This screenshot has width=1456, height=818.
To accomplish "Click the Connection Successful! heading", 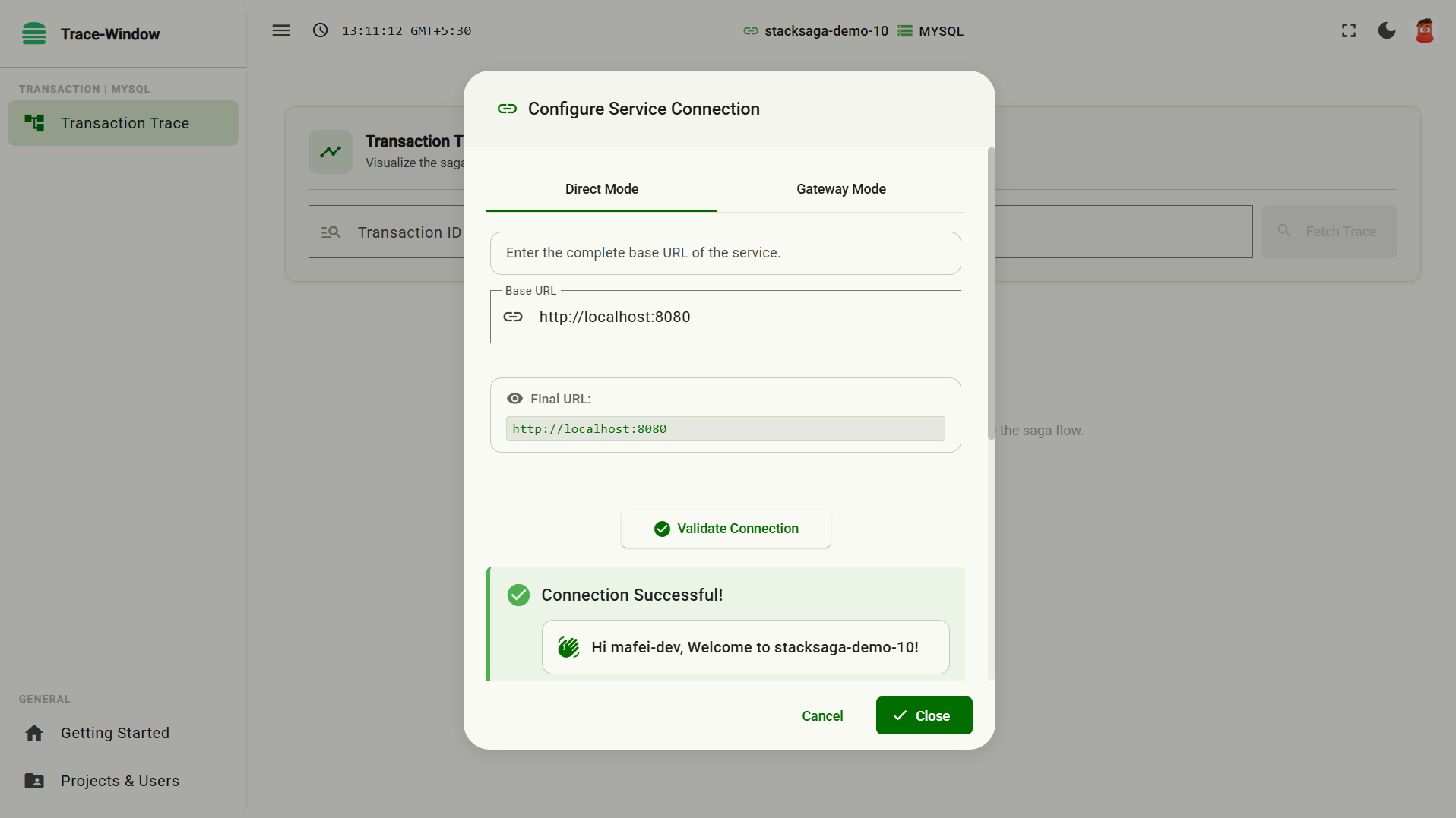I will pos(632,595).
